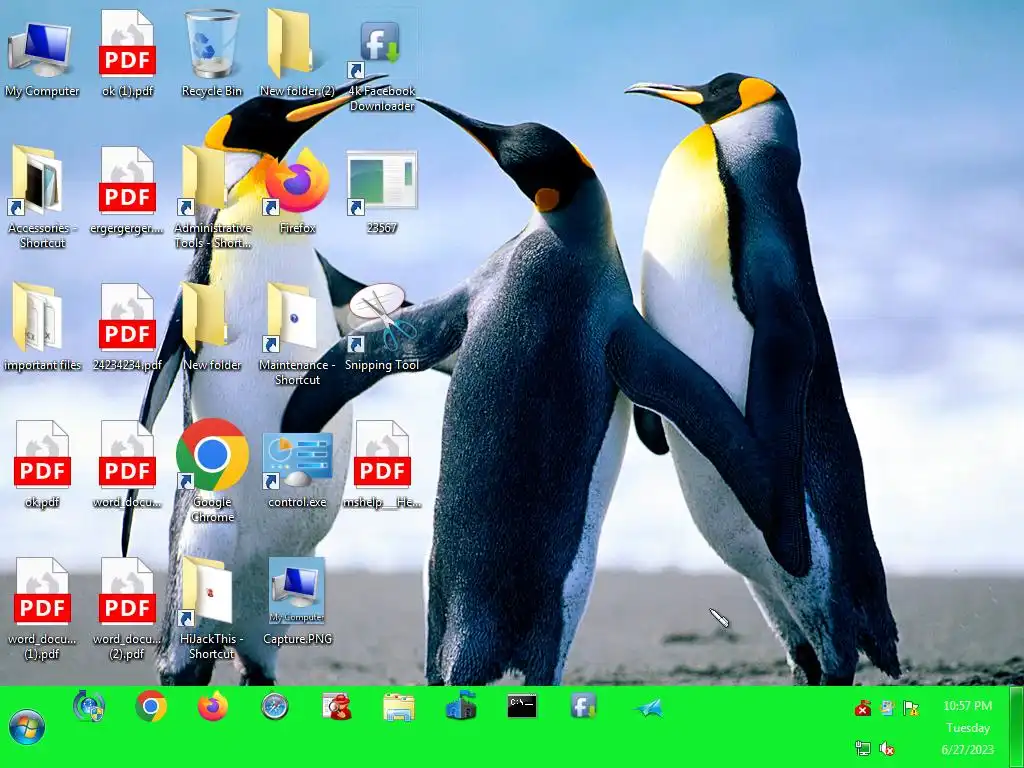Screen dimensions: 1024x768
Task: Click the shielded globe icon in taskbar
Action: pyautogui.click(x=89, y=706)
